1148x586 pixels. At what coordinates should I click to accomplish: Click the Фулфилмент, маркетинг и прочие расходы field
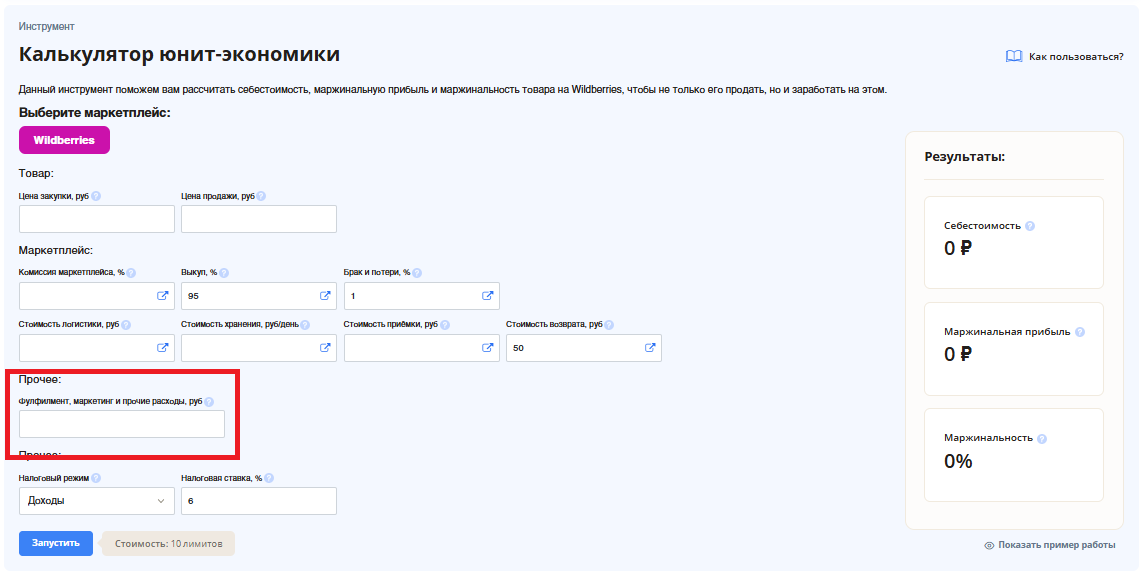tap(122, 424)
